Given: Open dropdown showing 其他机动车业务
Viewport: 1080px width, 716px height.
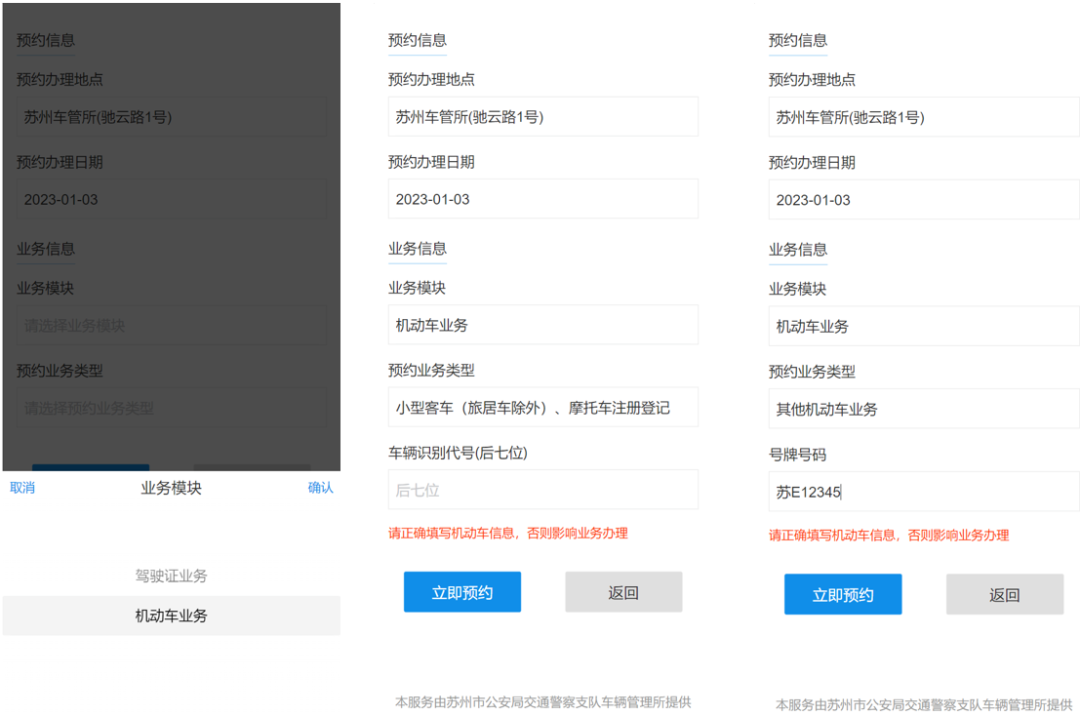Looking at the screenshot, I should 923,409.
